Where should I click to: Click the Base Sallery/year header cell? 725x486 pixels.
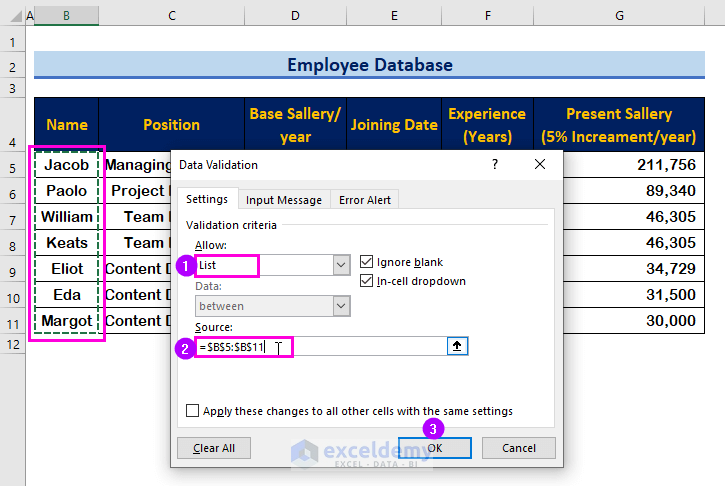point(295,124)
